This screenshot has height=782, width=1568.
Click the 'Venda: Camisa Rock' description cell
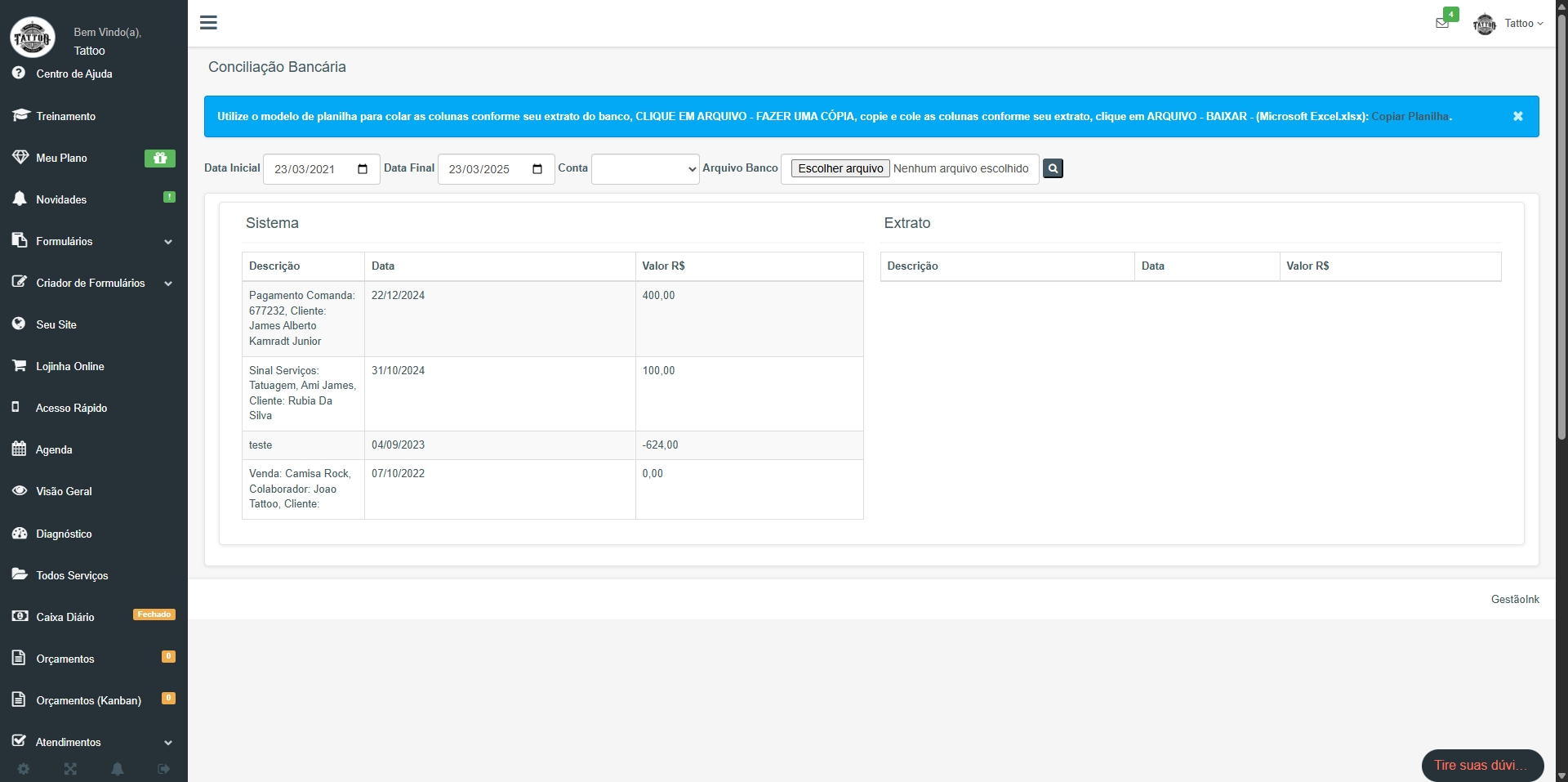tap(303, 489)
